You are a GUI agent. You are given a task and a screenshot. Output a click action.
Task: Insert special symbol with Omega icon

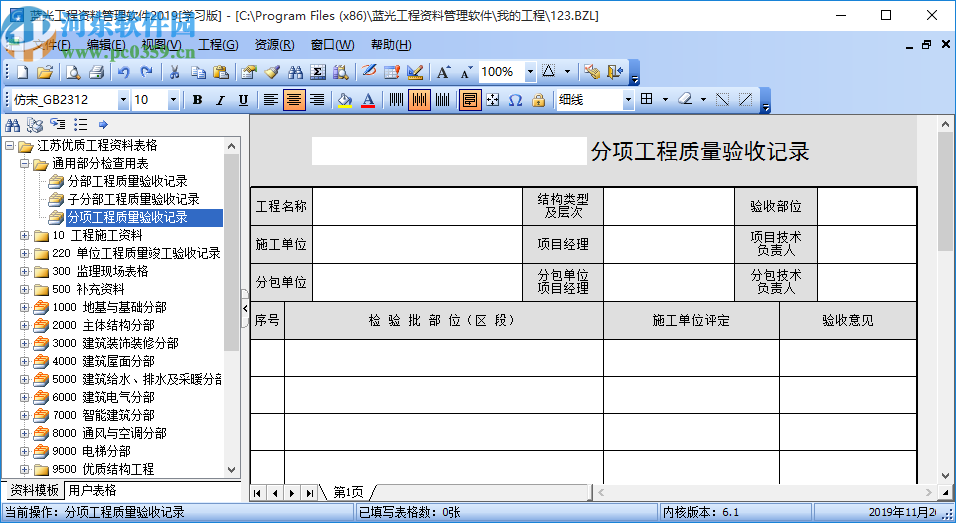click(515, 100)
